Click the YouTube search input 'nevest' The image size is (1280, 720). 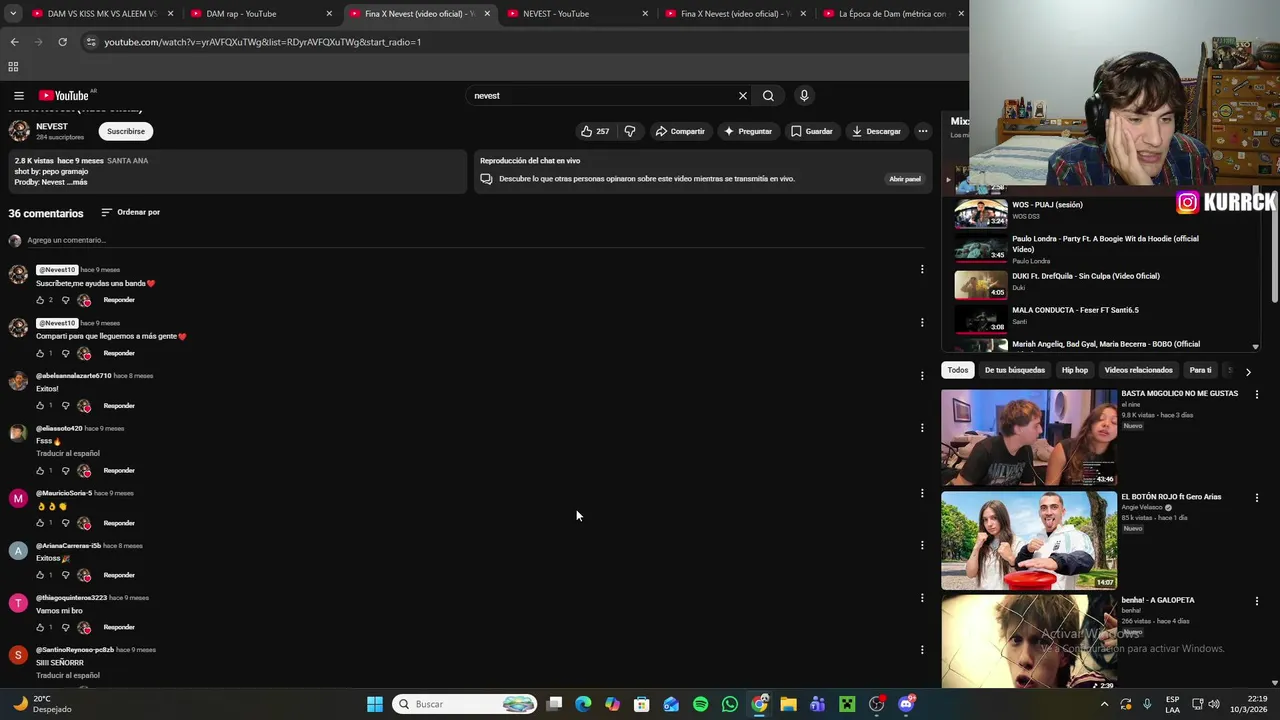tap(600, 96)
